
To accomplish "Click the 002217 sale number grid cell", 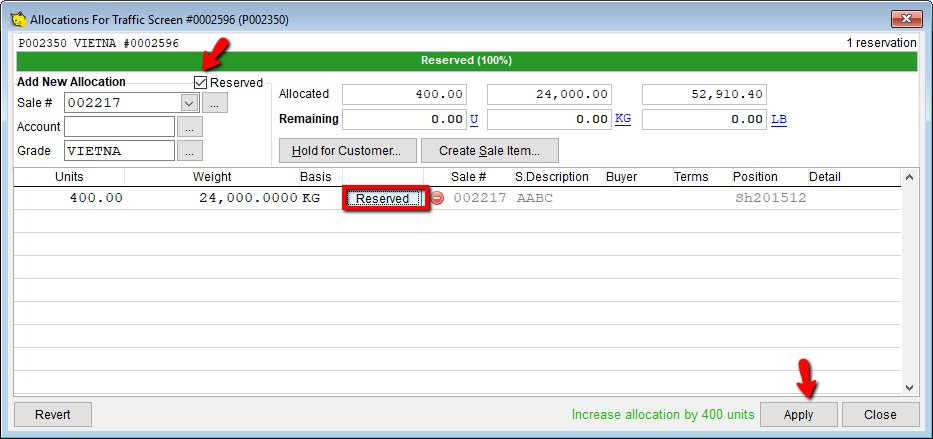I will tap(480, 198).
